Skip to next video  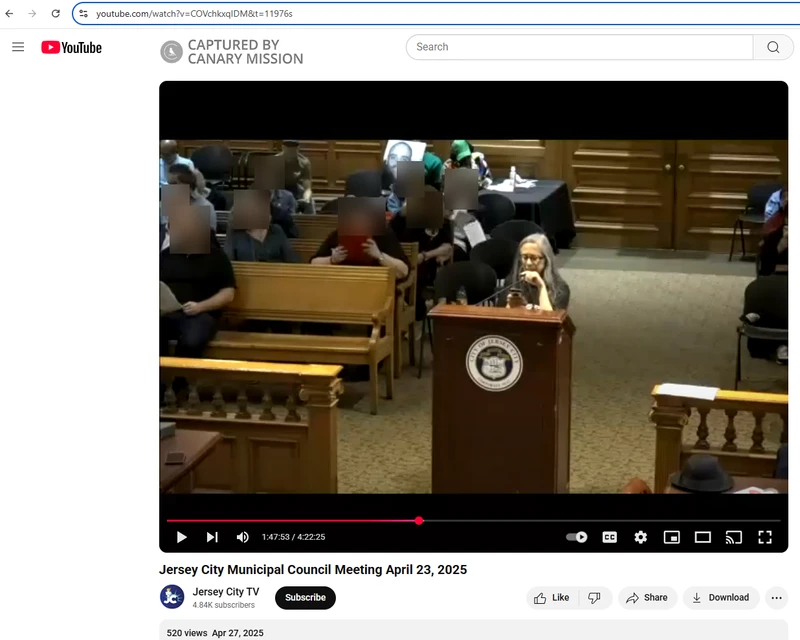pos(212,537)
